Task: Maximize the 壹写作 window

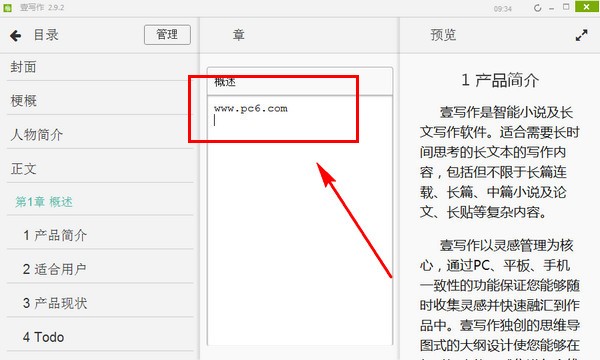Action: (566, 7)
